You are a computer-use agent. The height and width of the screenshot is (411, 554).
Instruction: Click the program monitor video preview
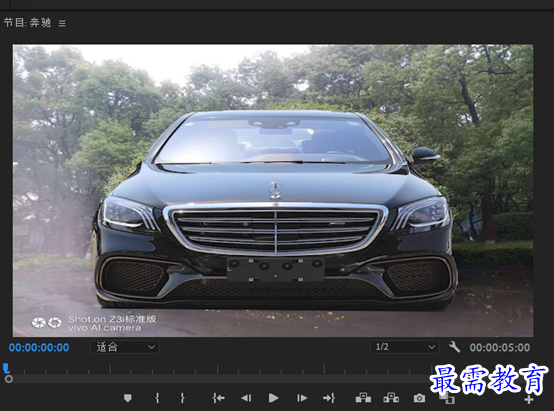pyautogui.click(x=273, y=190)
